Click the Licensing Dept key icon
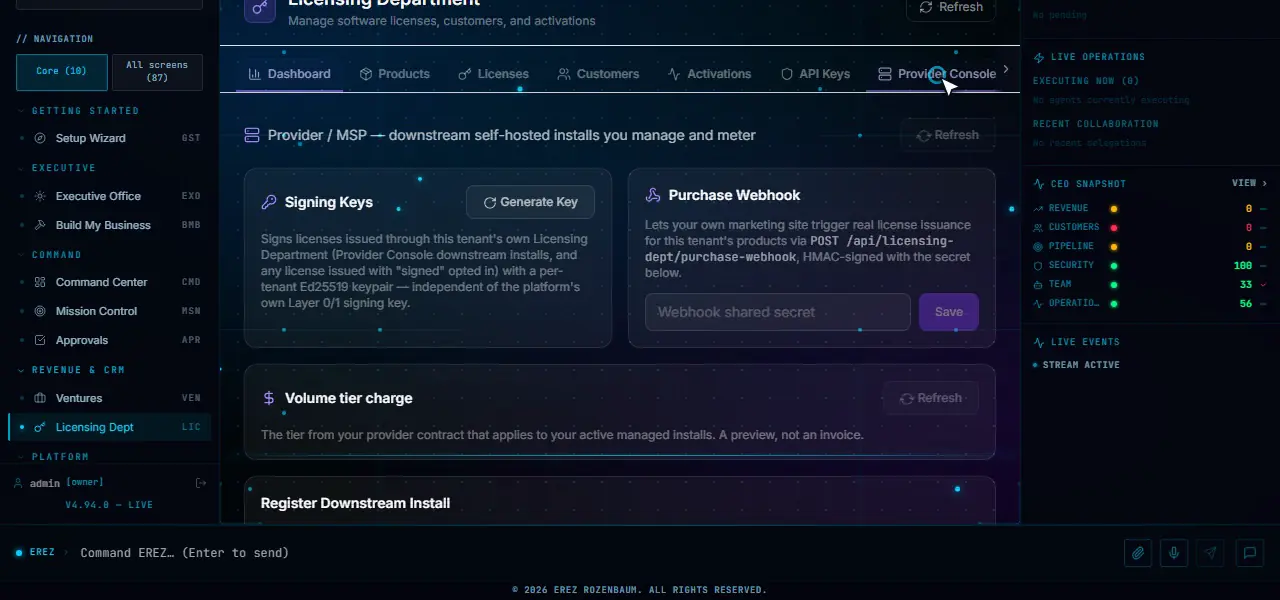The image size is (1280, 600). coord(40,427)
